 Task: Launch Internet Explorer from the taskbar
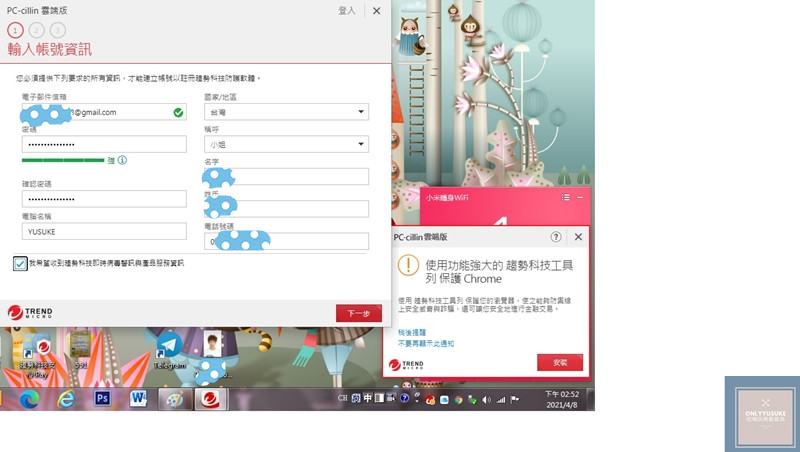coord(66,399)
